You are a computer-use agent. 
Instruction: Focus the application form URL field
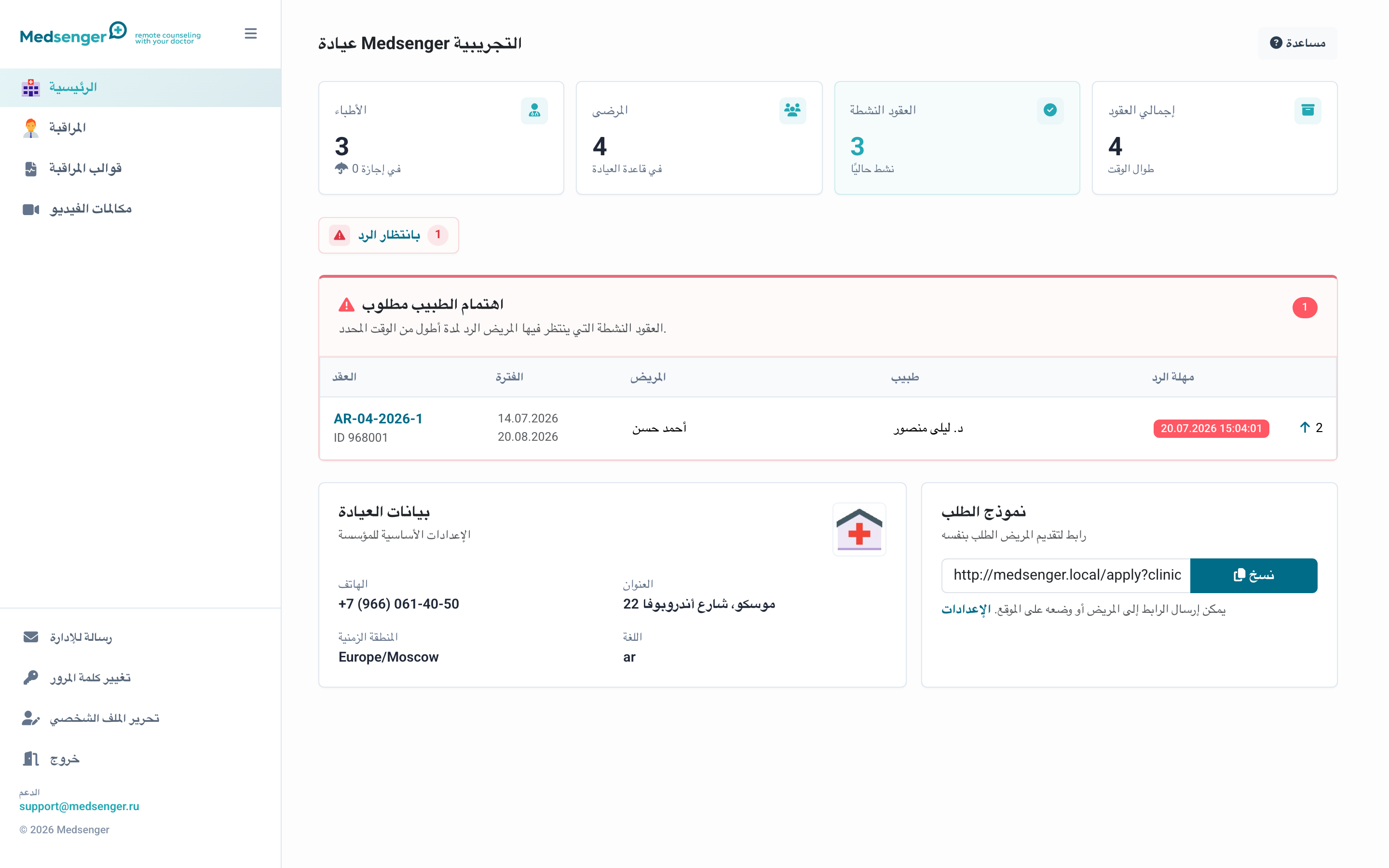coord(1066,575)
